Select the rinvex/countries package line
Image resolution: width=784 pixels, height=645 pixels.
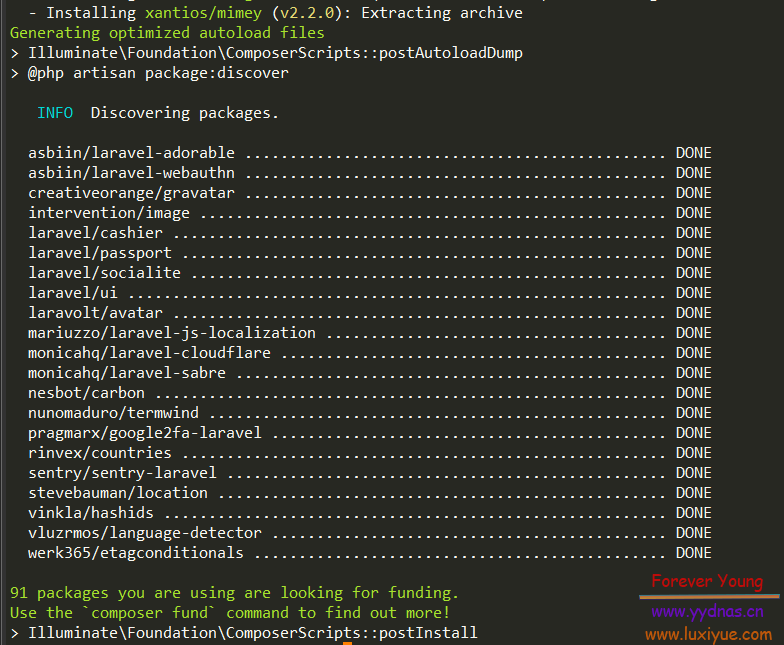point(370,453)
